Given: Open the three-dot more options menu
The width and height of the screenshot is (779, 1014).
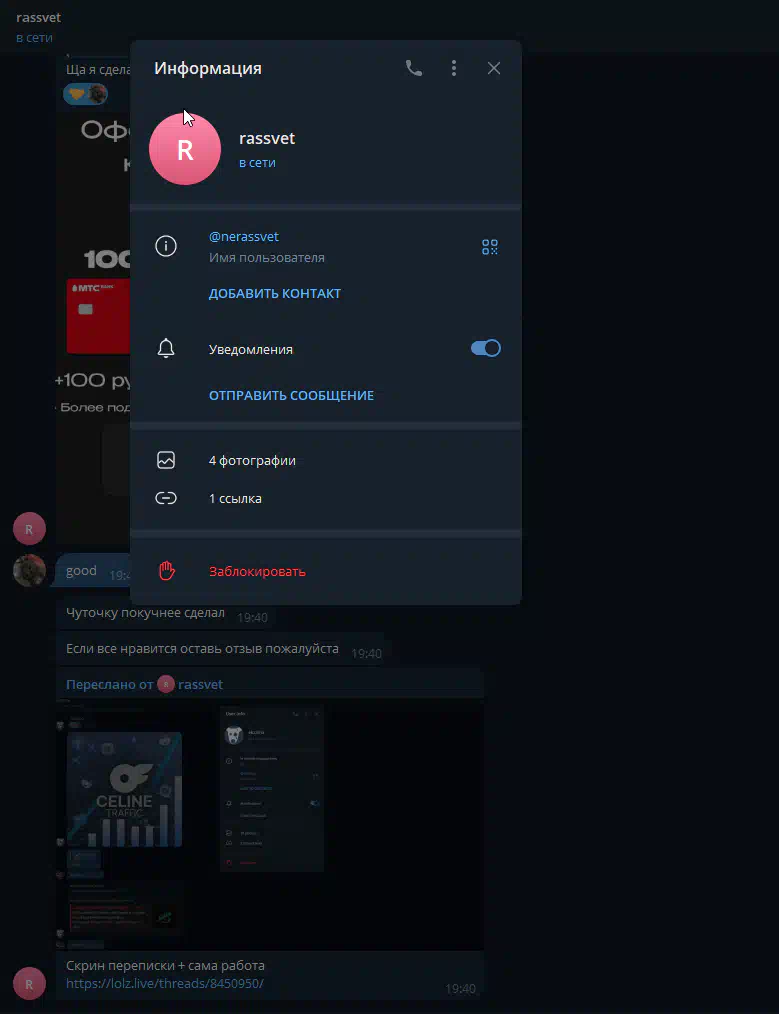Looking at the screenshot, I should (x=454, y=68).
